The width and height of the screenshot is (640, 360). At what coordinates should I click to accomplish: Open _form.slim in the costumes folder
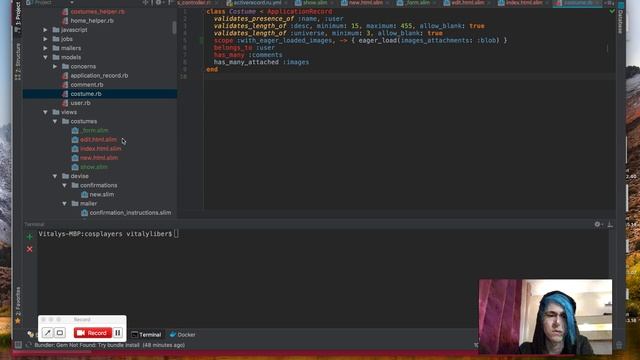94,130
